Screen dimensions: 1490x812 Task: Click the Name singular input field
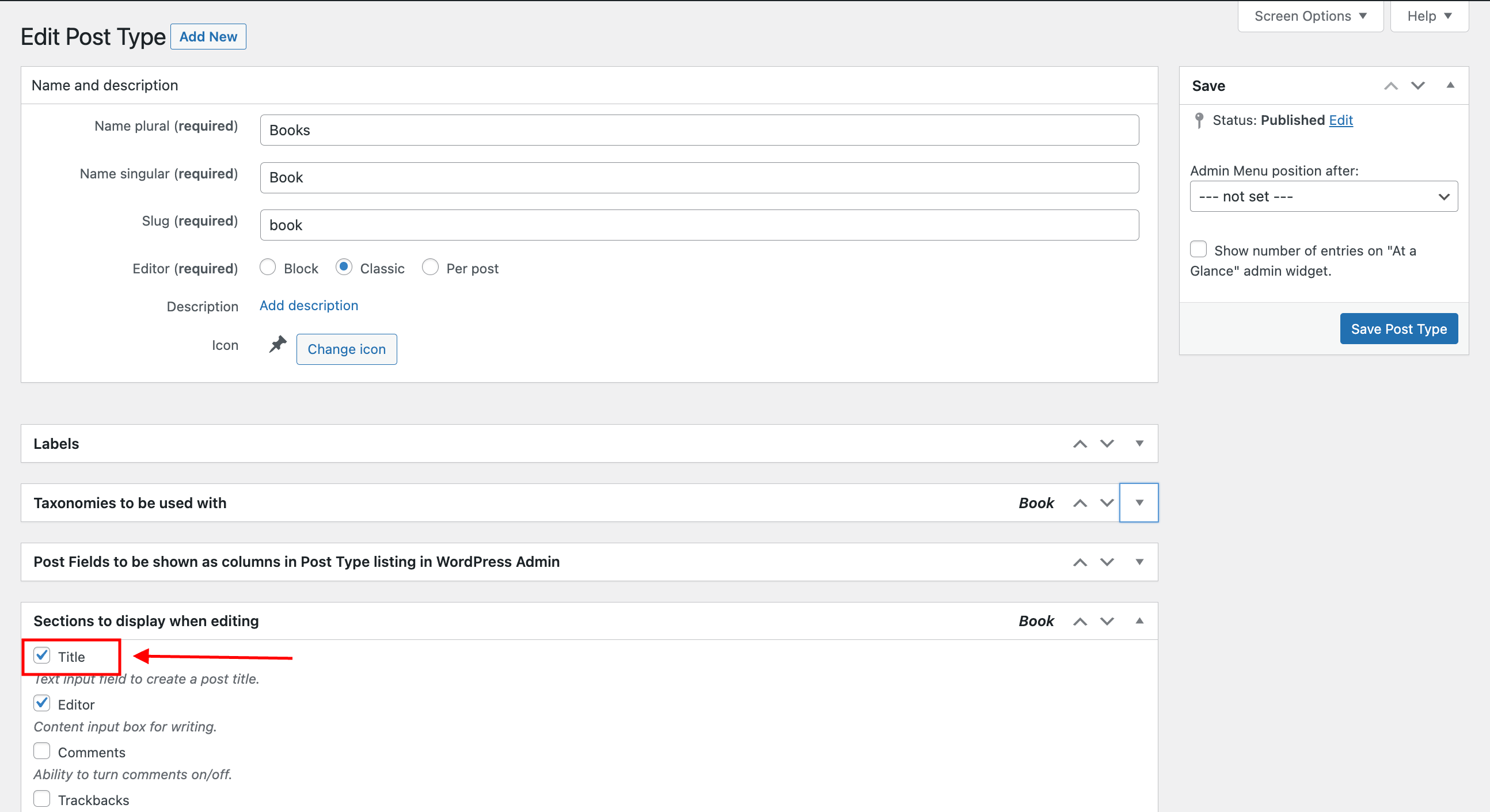(x=700, y=178)
